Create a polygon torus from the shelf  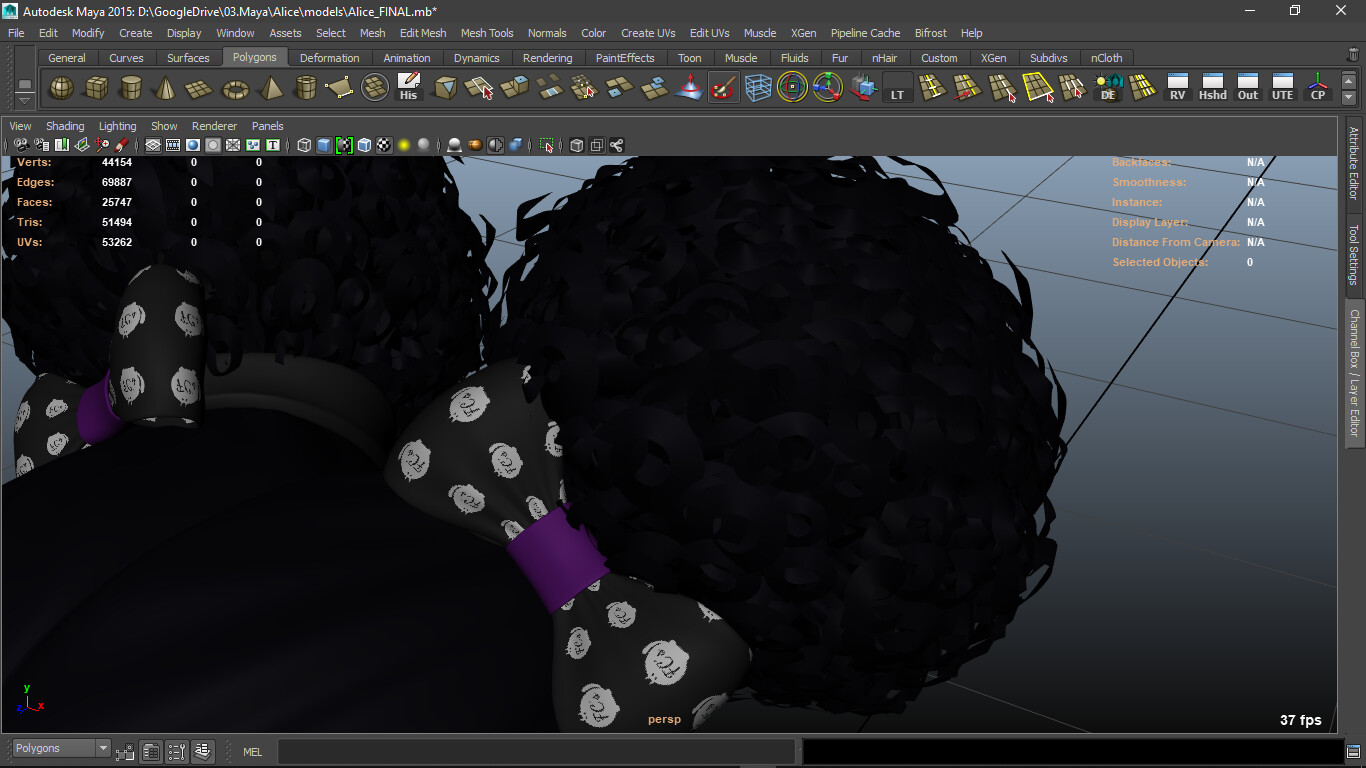pos(235,89)
